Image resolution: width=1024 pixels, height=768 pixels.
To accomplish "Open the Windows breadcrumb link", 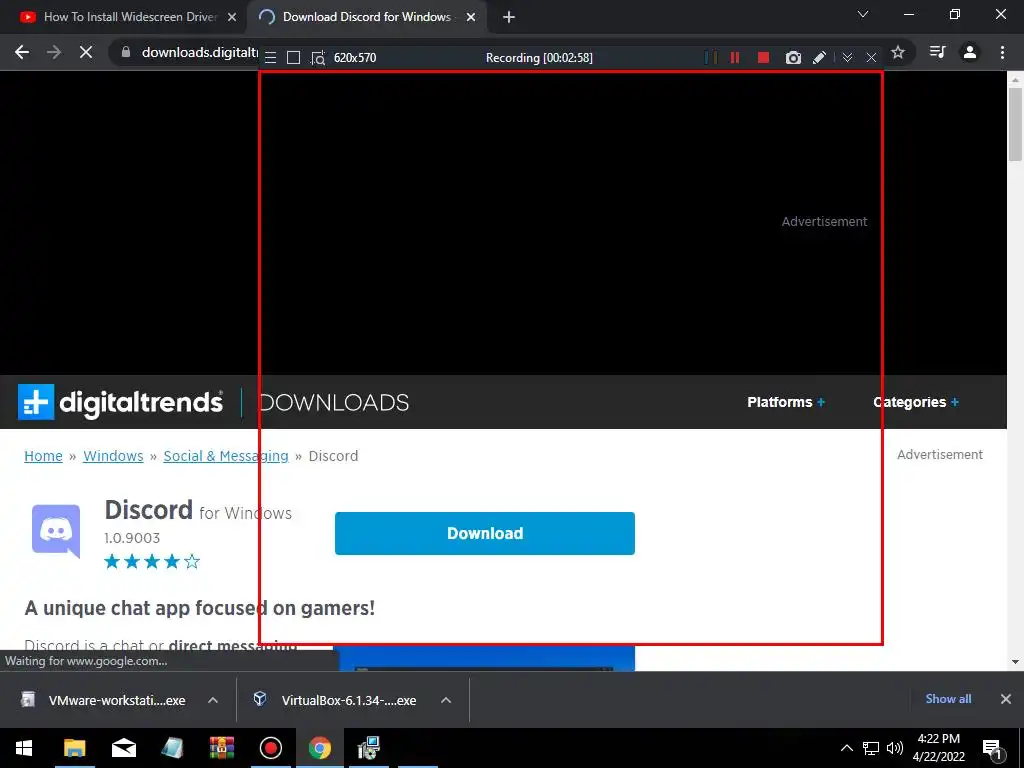I will (x=113, y=456).
